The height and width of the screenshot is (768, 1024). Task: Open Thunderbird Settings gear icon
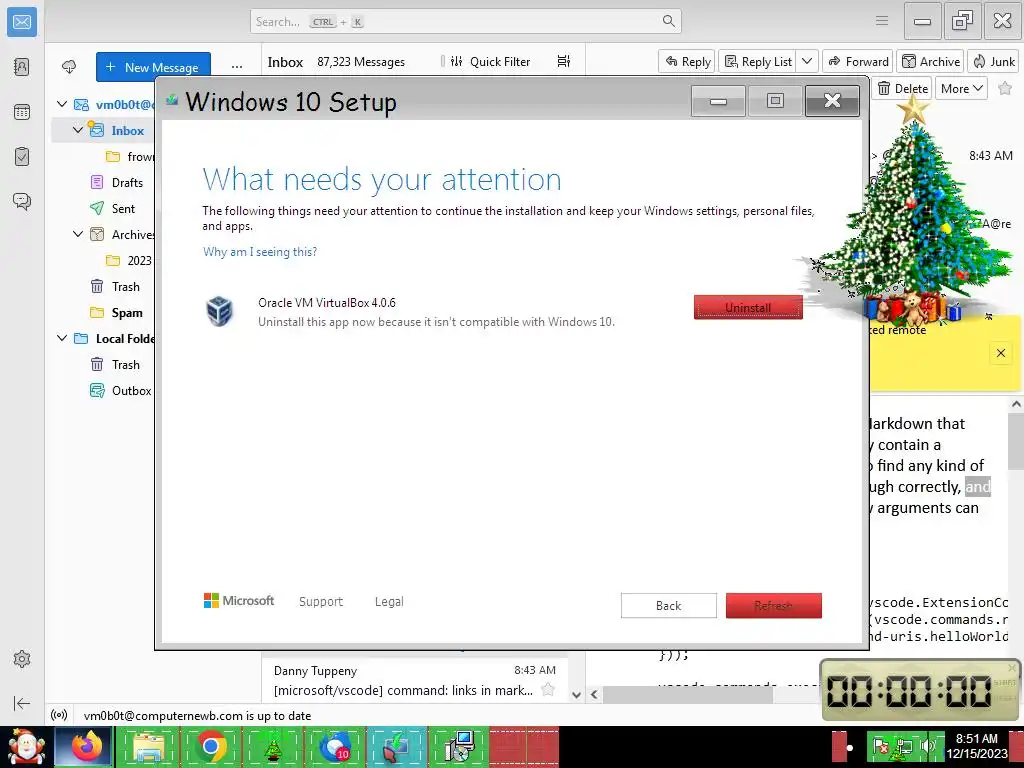[22, 659]
